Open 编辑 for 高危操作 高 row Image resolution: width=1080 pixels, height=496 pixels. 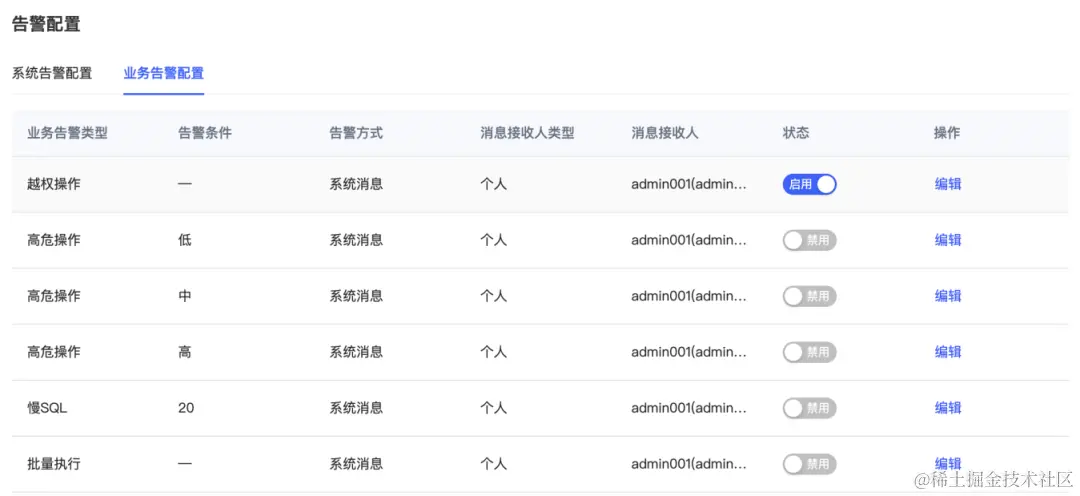coord(948,352)
